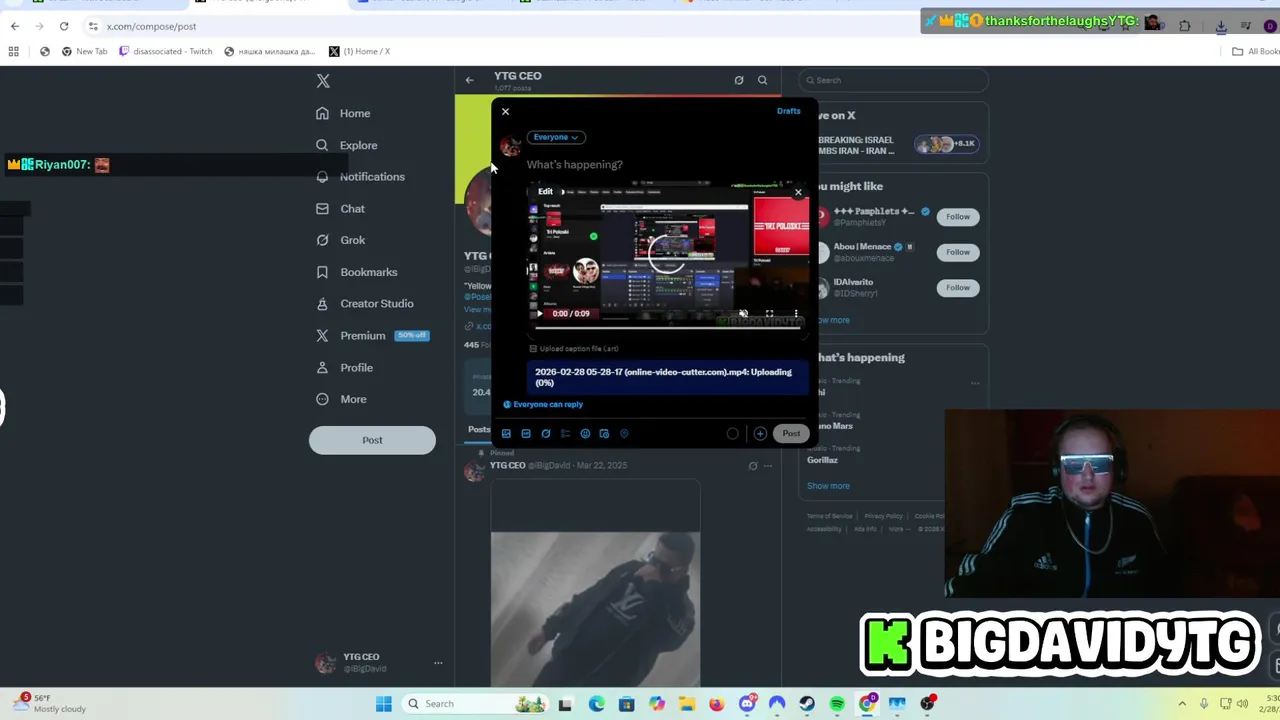Add a GIF to the post
The height and width of the screenshot is (720, 1280).
point(526,434)
